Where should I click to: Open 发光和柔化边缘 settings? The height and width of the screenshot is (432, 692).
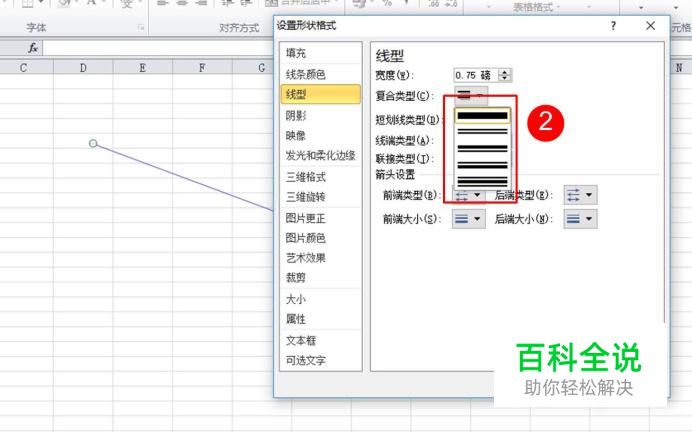tap(320, 155)
